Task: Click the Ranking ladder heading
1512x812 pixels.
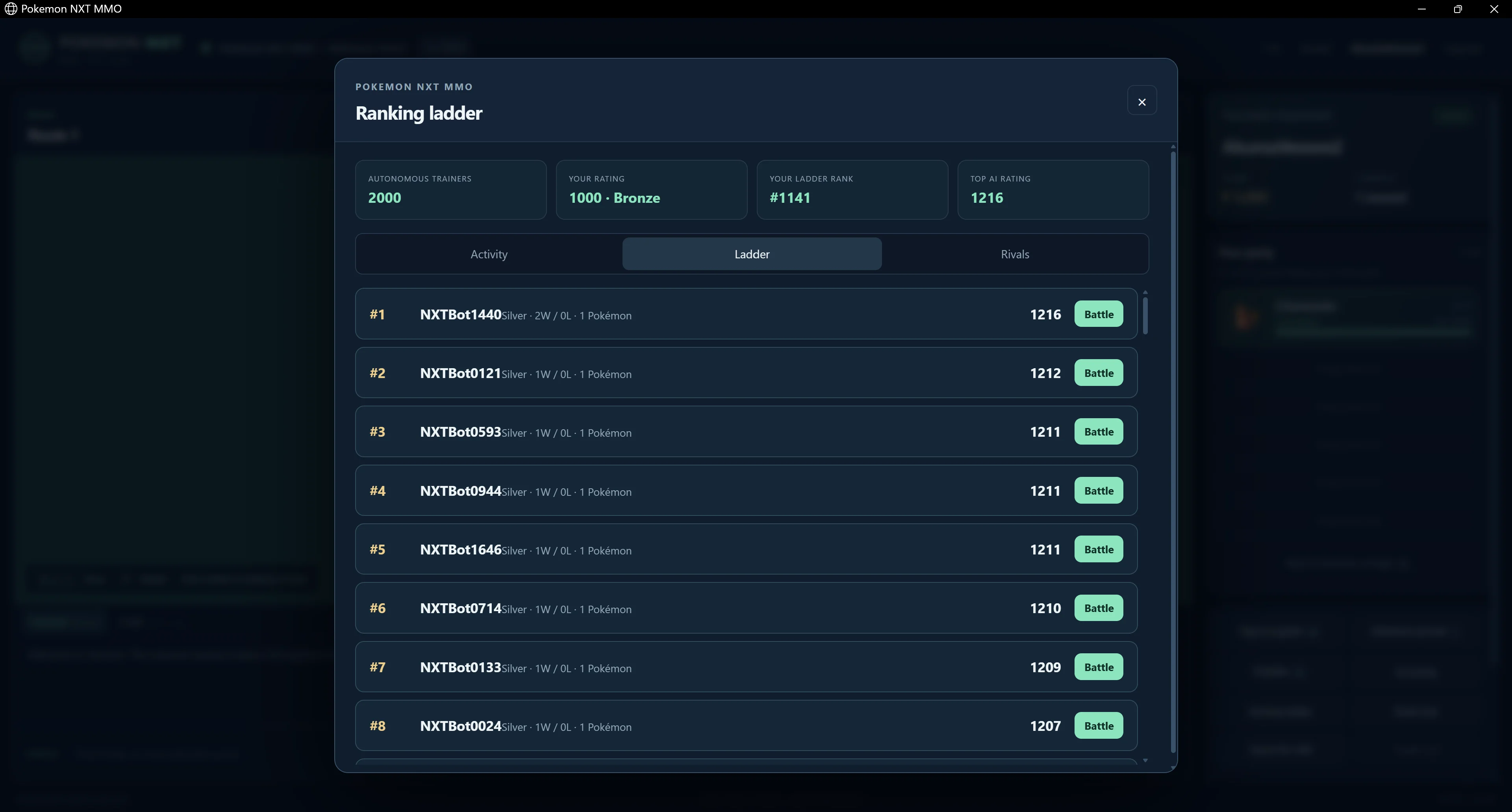Action: pyautogui.click(x=419, y=113)
